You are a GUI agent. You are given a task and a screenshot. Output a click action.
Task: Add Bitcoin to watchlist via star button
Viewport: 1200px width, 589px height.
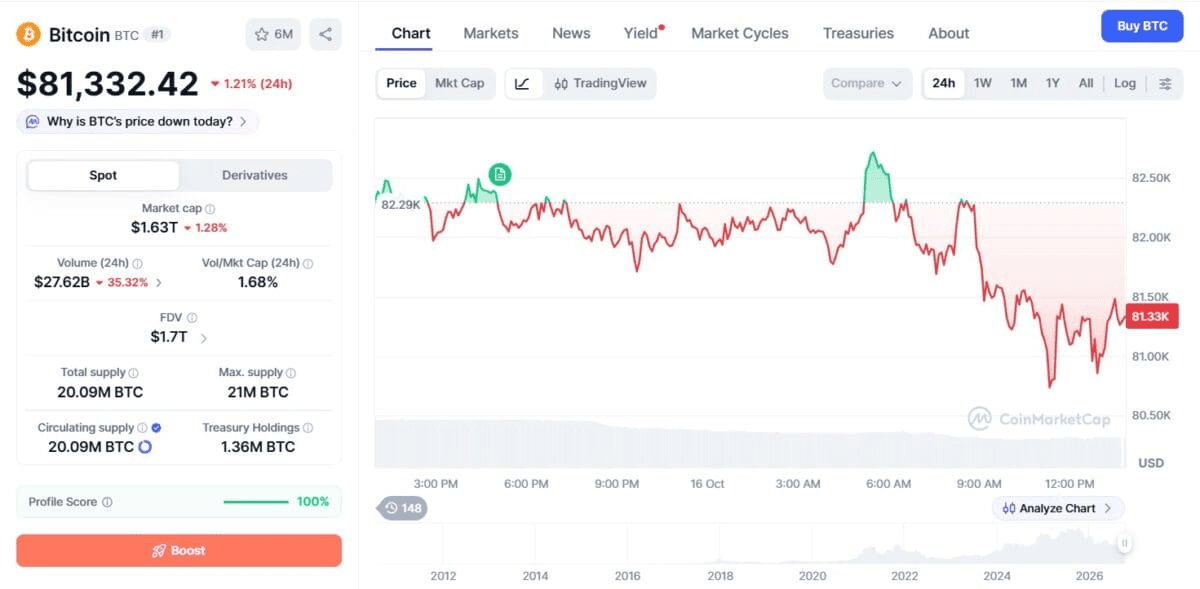pyautogui.click(x=273, y=34)
